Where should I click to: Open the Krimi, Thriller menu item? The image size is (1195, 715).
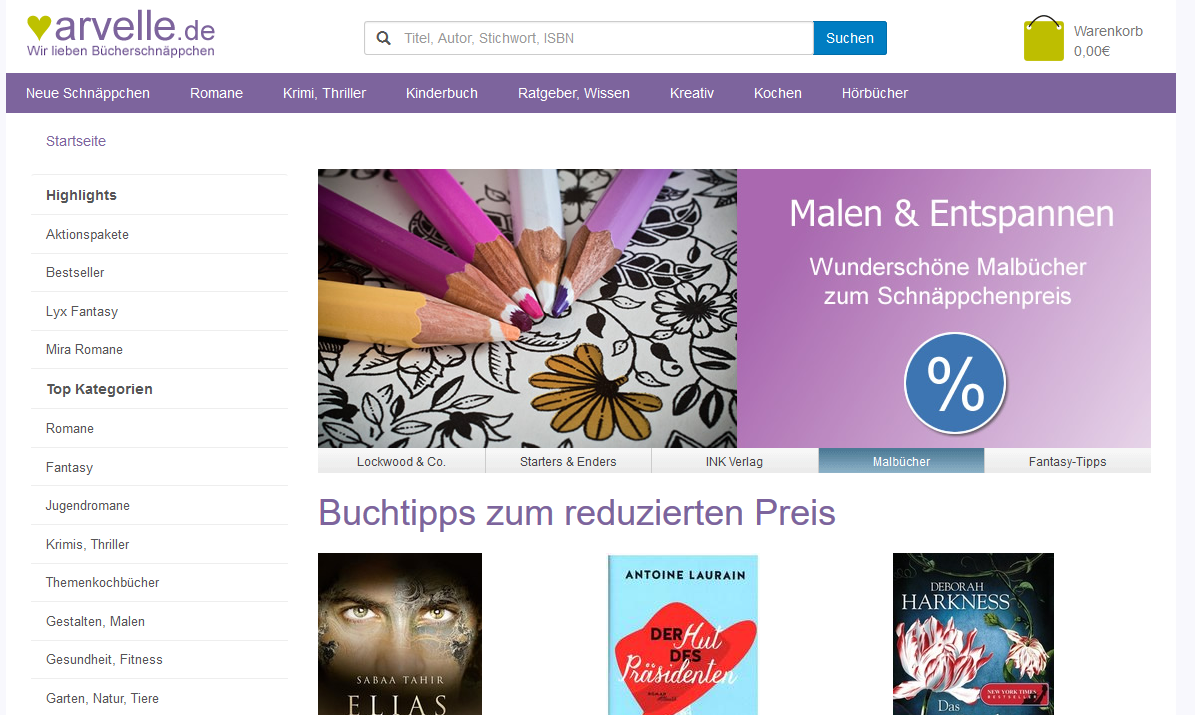[324, 93]
